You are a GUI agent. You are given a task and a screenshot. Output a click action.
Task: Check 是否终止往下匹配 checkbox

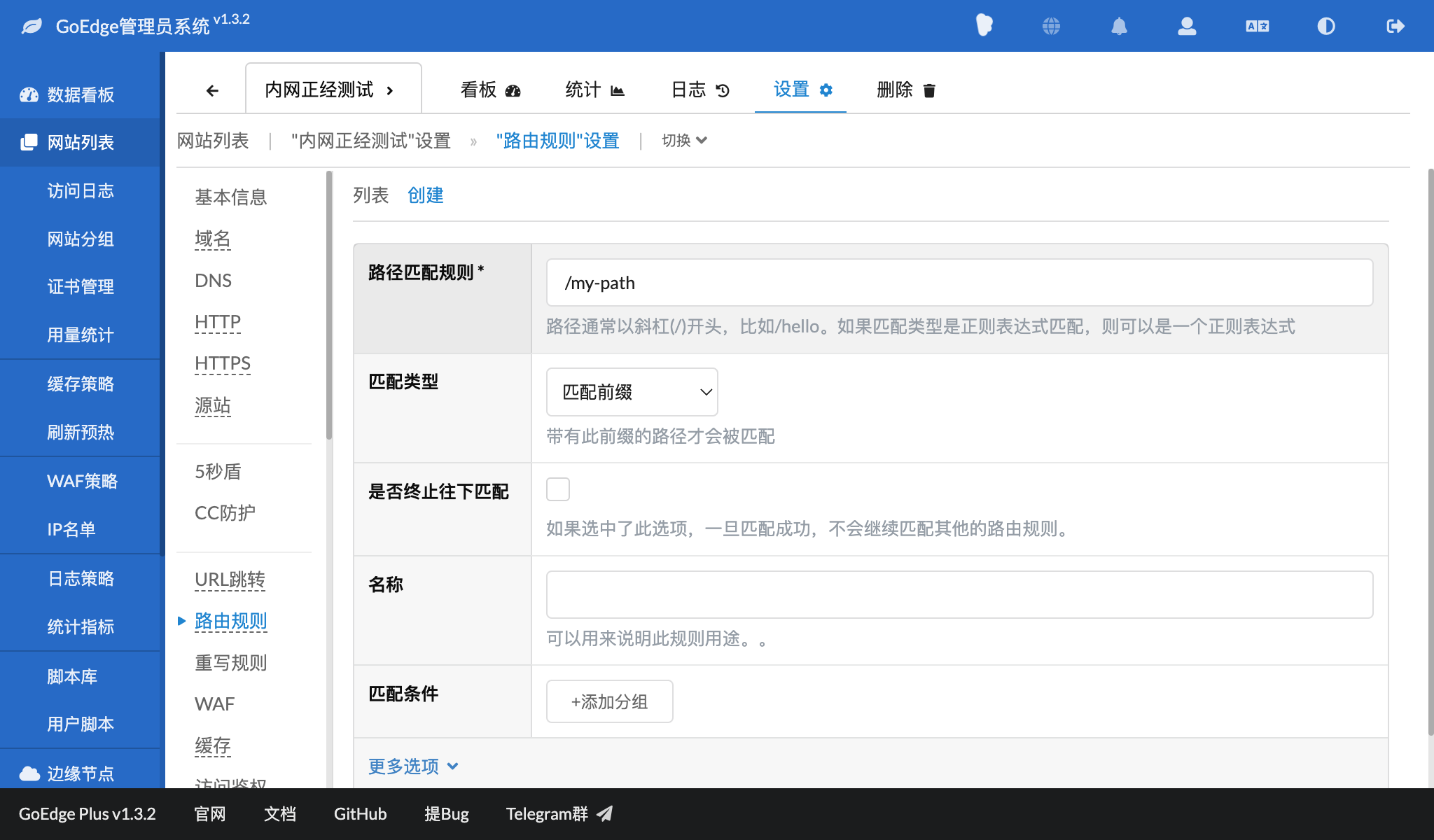point(558,489)
